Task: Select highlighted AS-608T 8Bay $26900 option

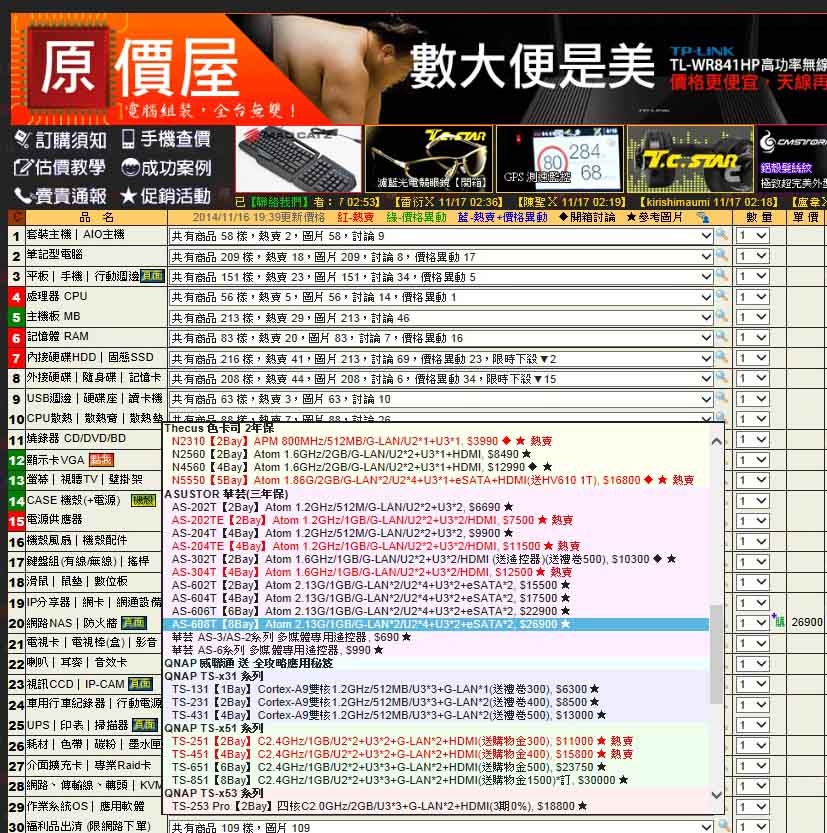Action: point(436,624)
